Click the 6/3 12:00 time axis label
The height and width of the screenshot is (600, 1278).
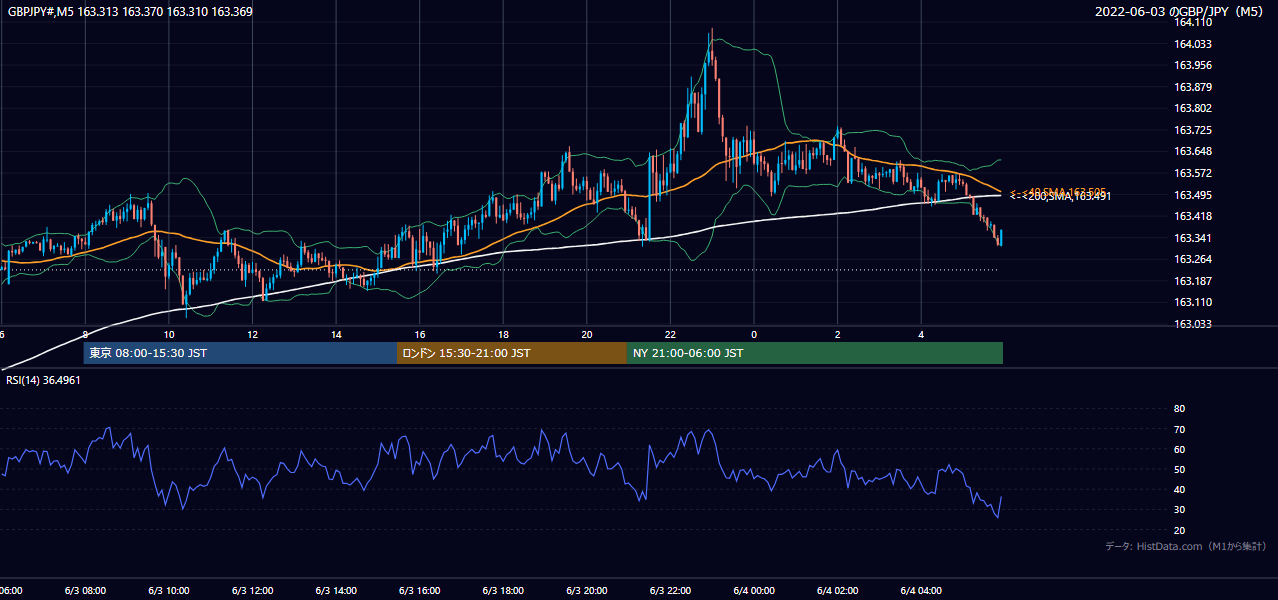[252, 590]
